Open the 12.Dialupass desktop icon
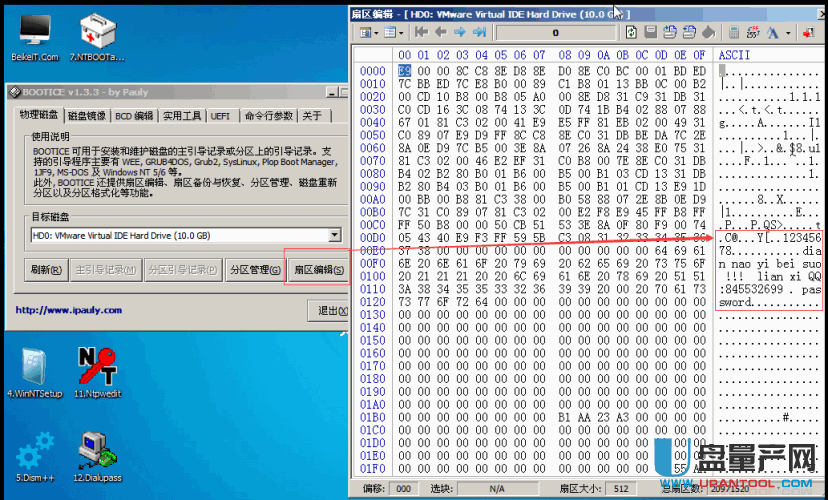The image size is (828, 500). 98,457
